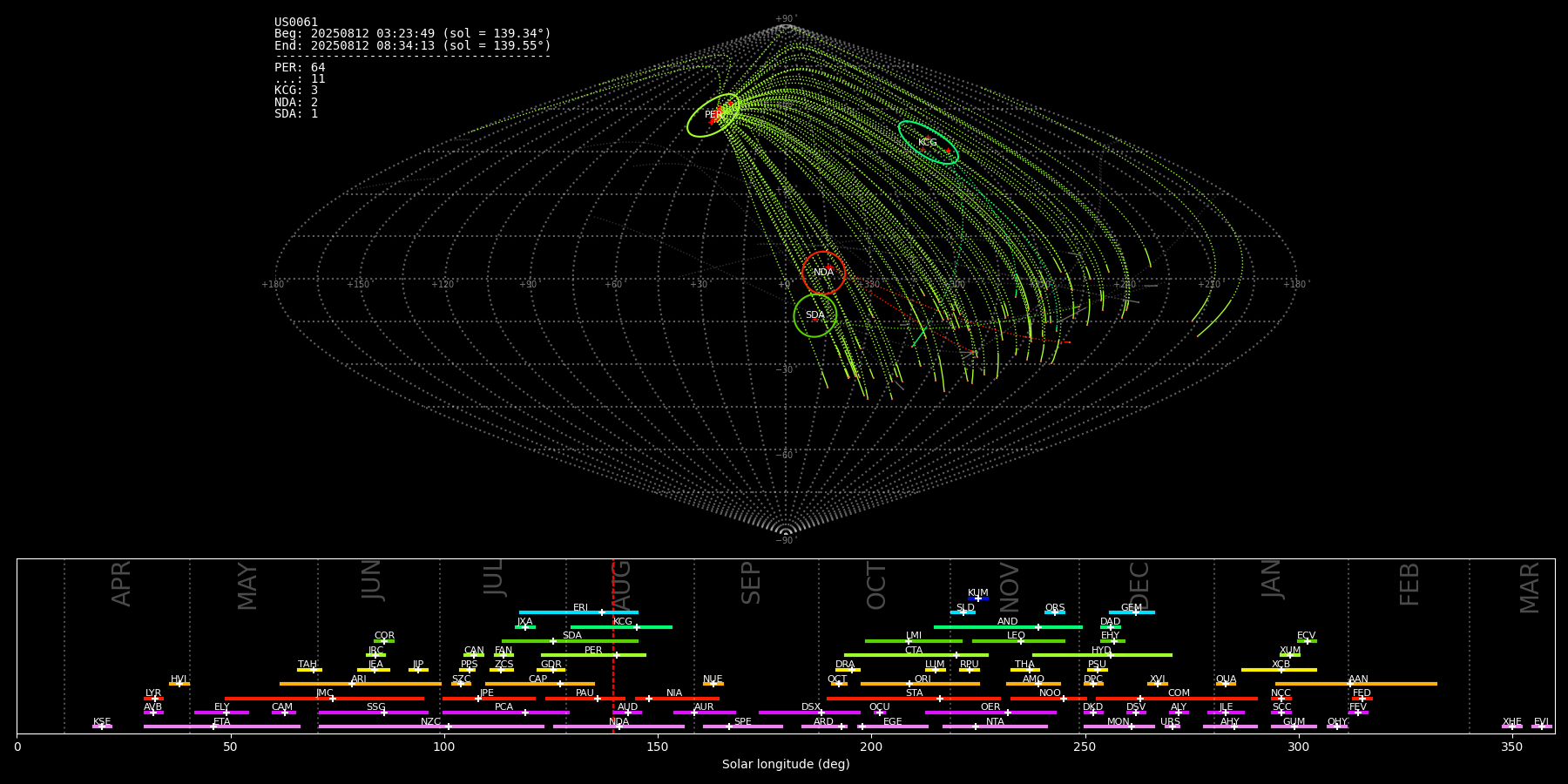Click the KUM shower bar in timeline
The height and width of the screenshot is (784, 1568).
click(x=978, y=598)
